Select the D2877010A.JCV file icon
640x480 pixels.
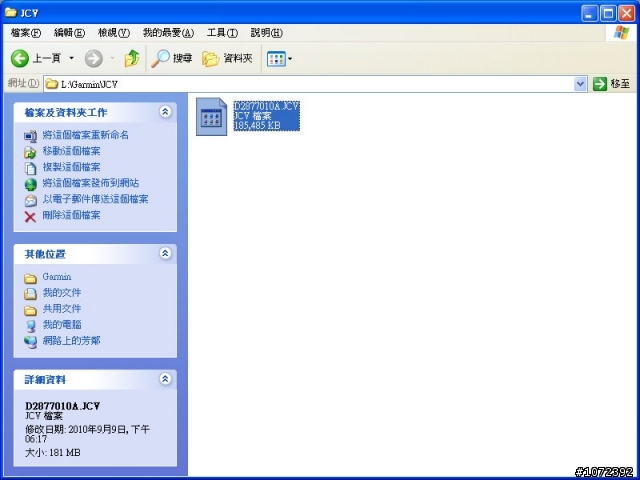coord(211,116)
